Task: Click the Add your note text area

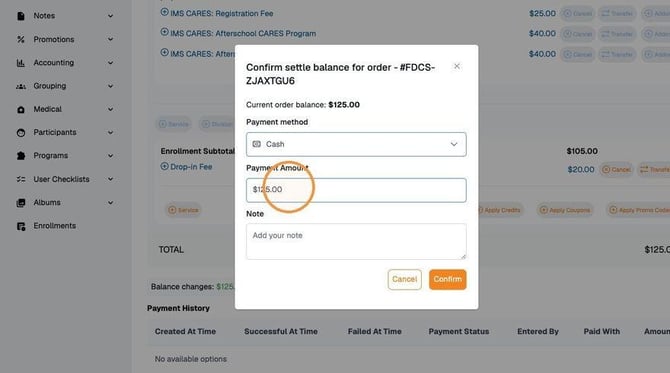Action: (x=356, y=241)
